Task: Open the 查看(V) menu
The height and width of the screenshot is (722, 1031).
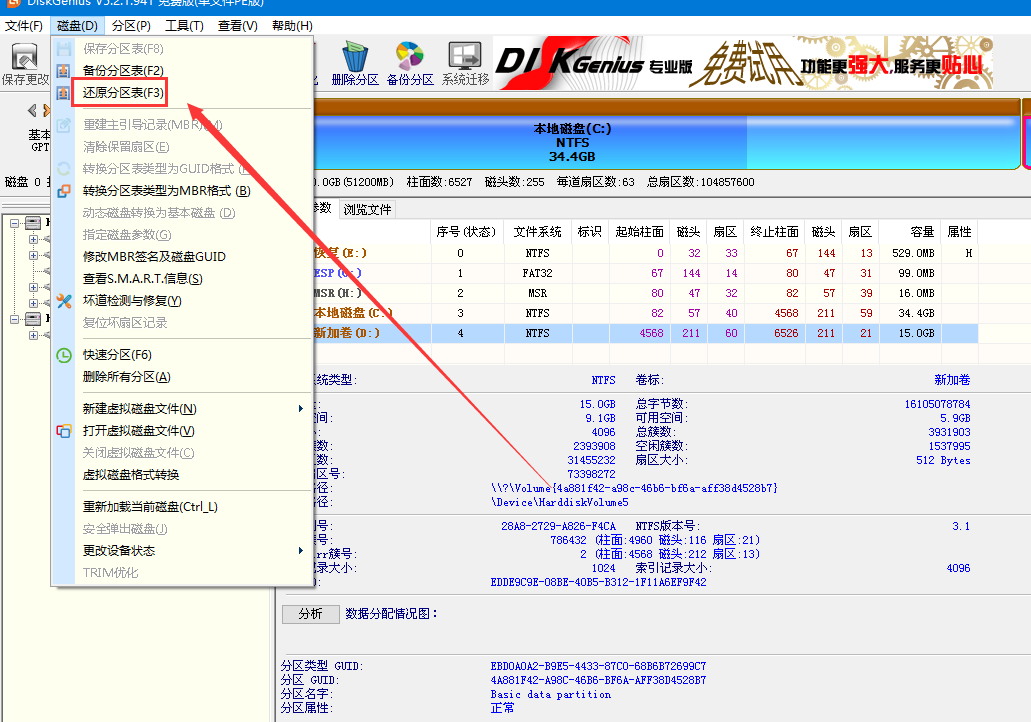Action: tap(237, 26)
